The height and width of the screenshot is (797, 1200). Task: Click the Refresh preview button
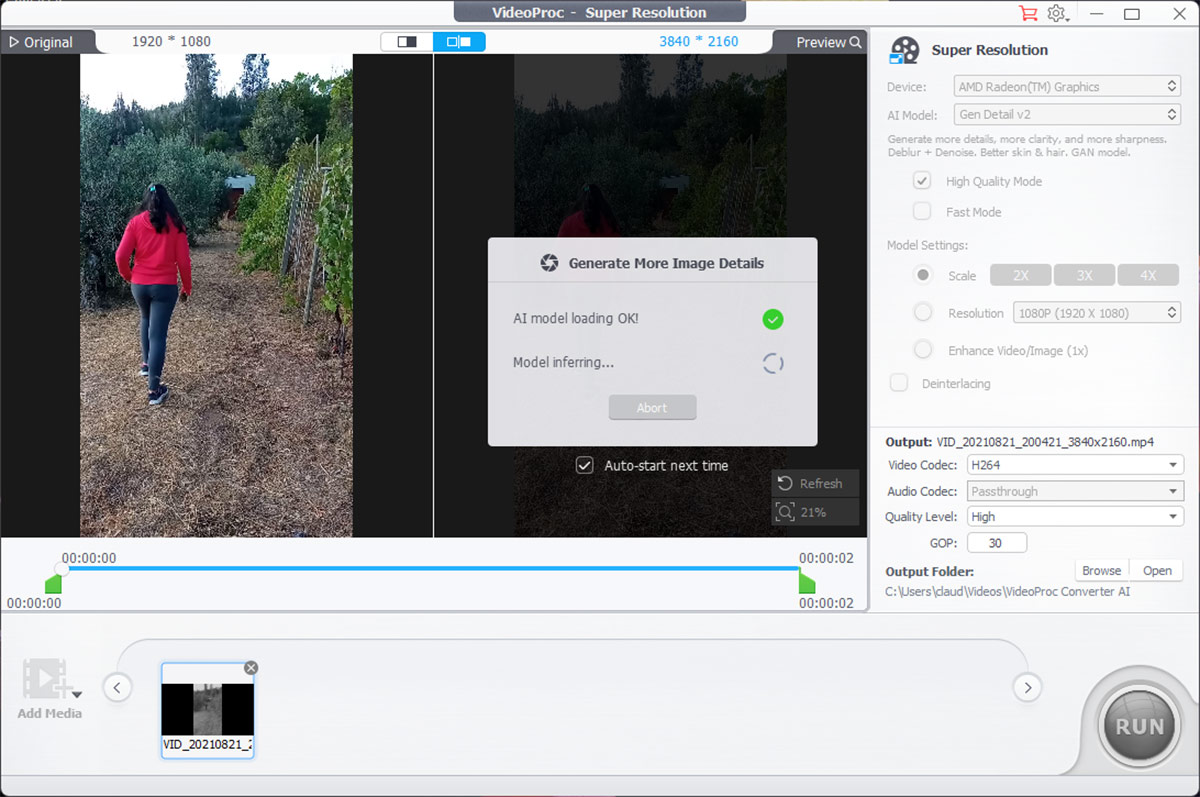[815, 483]
